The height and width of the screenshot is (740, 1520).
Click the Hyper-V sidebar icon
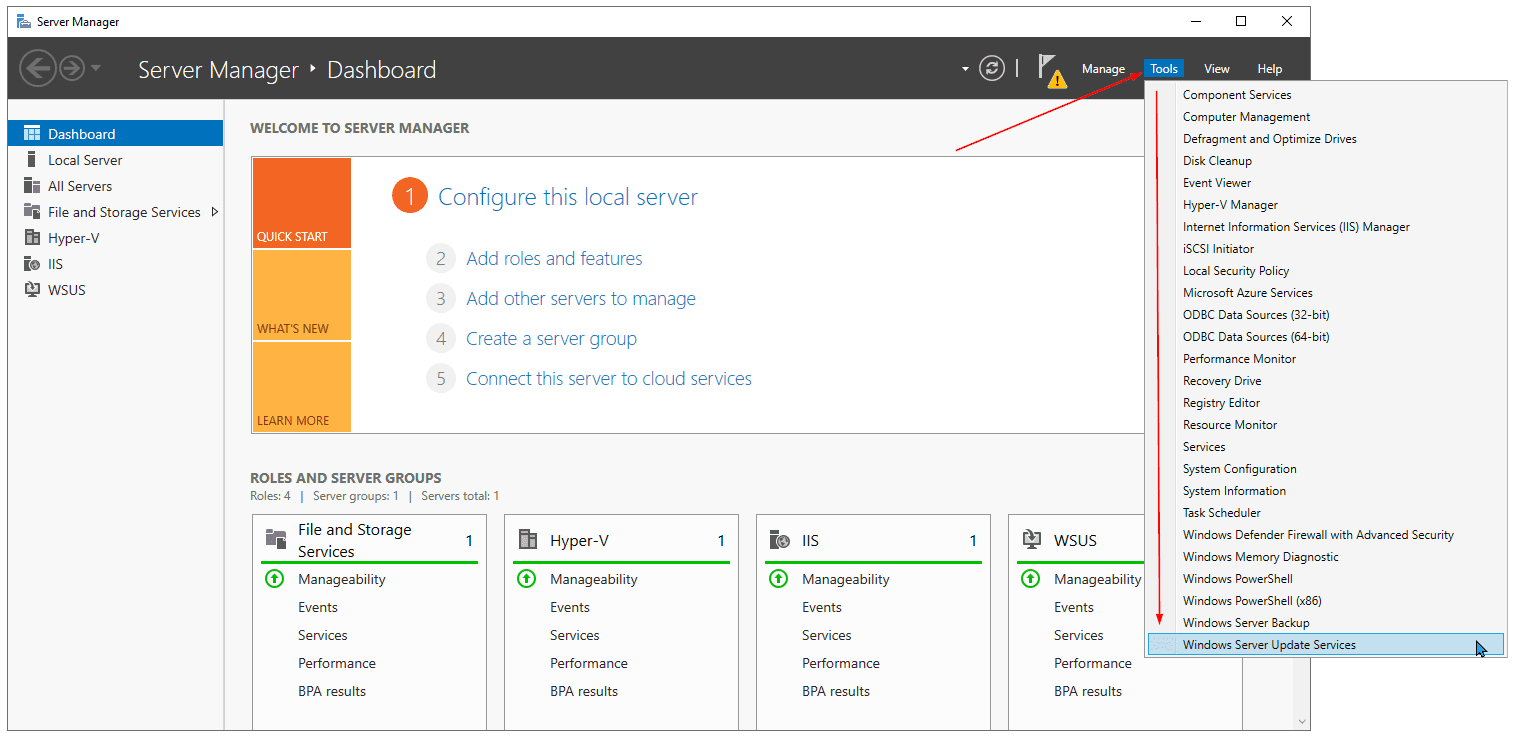(31, 238)
